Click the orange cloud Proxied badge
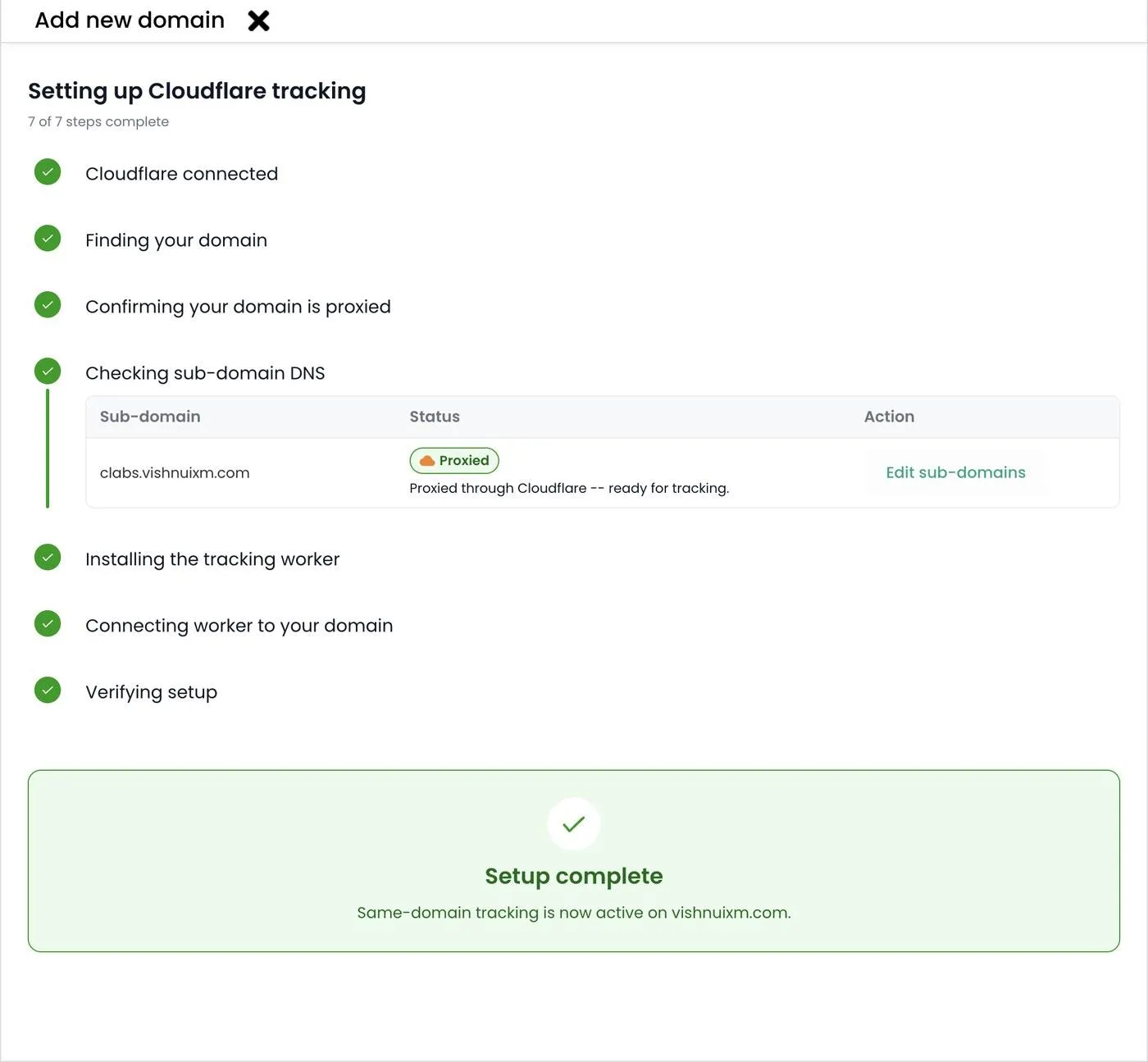This screenshot has width=1148, height=1062. 454,461
